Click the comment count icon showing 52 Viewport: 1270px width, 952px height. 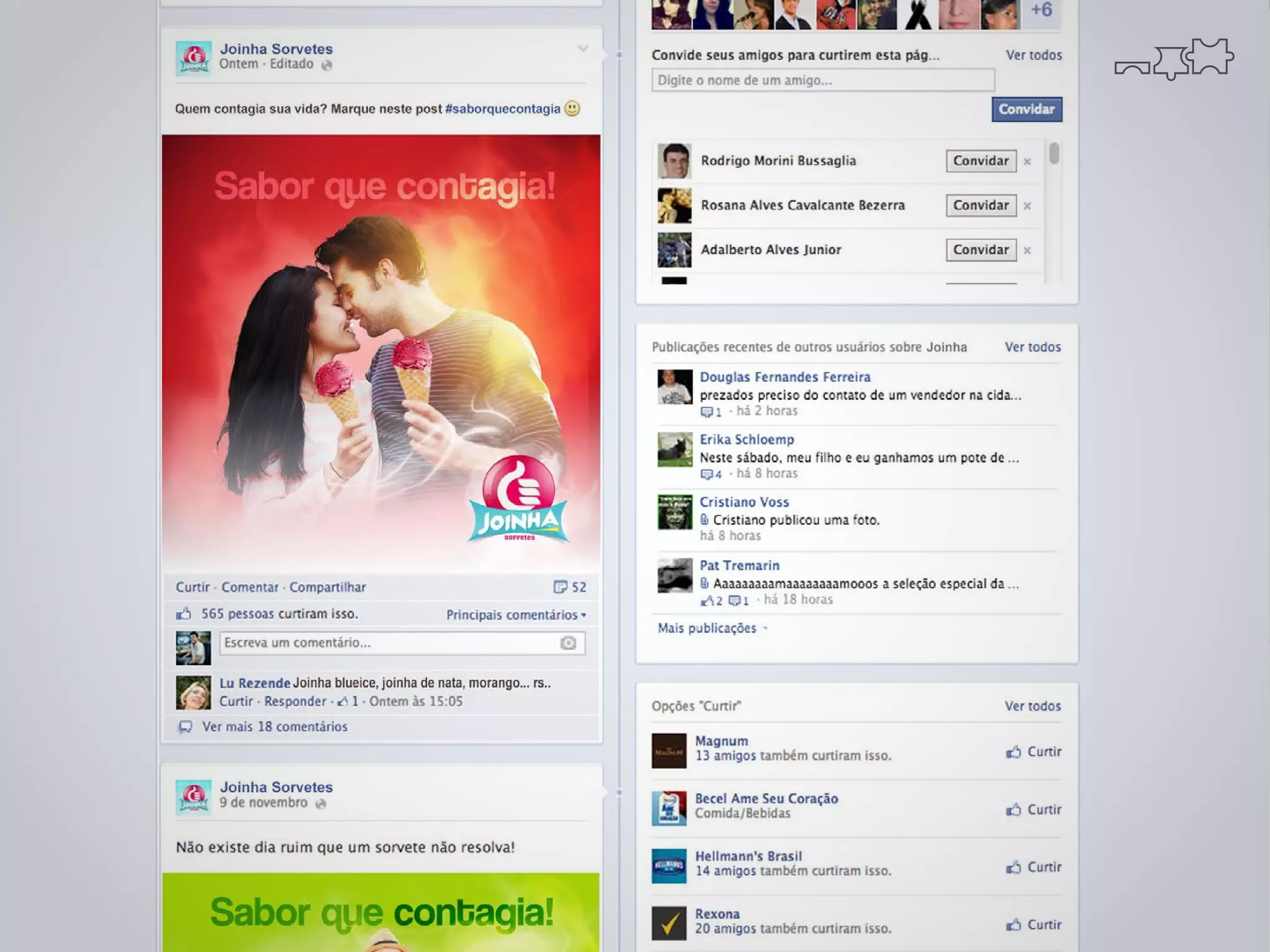560,587
